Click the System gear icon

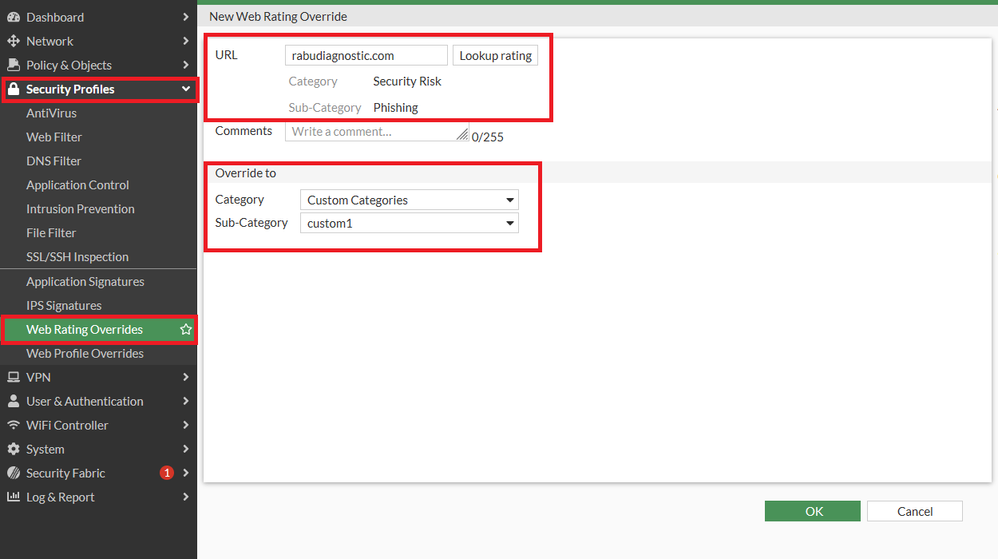coord(13,449)
